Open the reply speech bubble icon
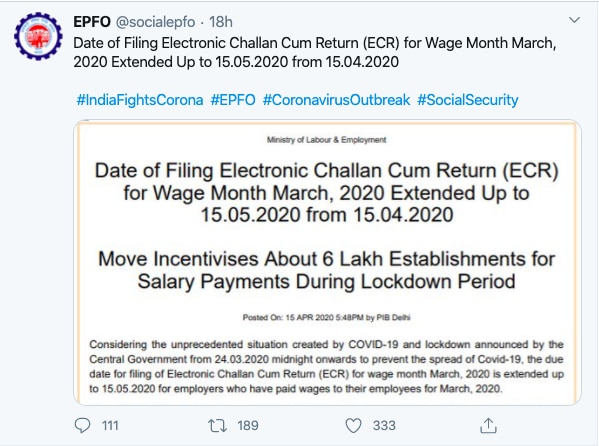 83,425
